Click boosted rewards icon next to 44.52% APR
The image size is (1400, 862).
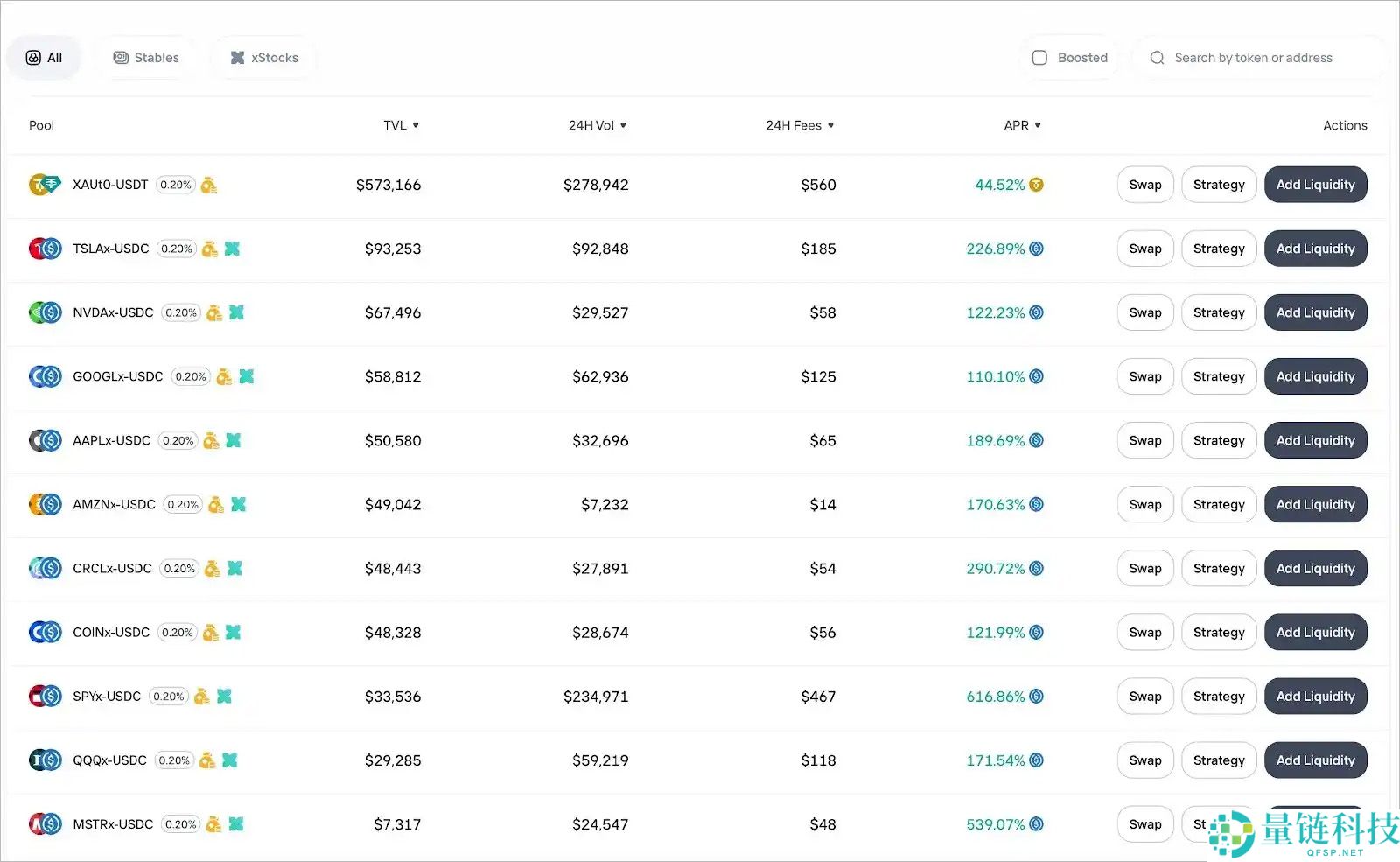coord(1038,185)
